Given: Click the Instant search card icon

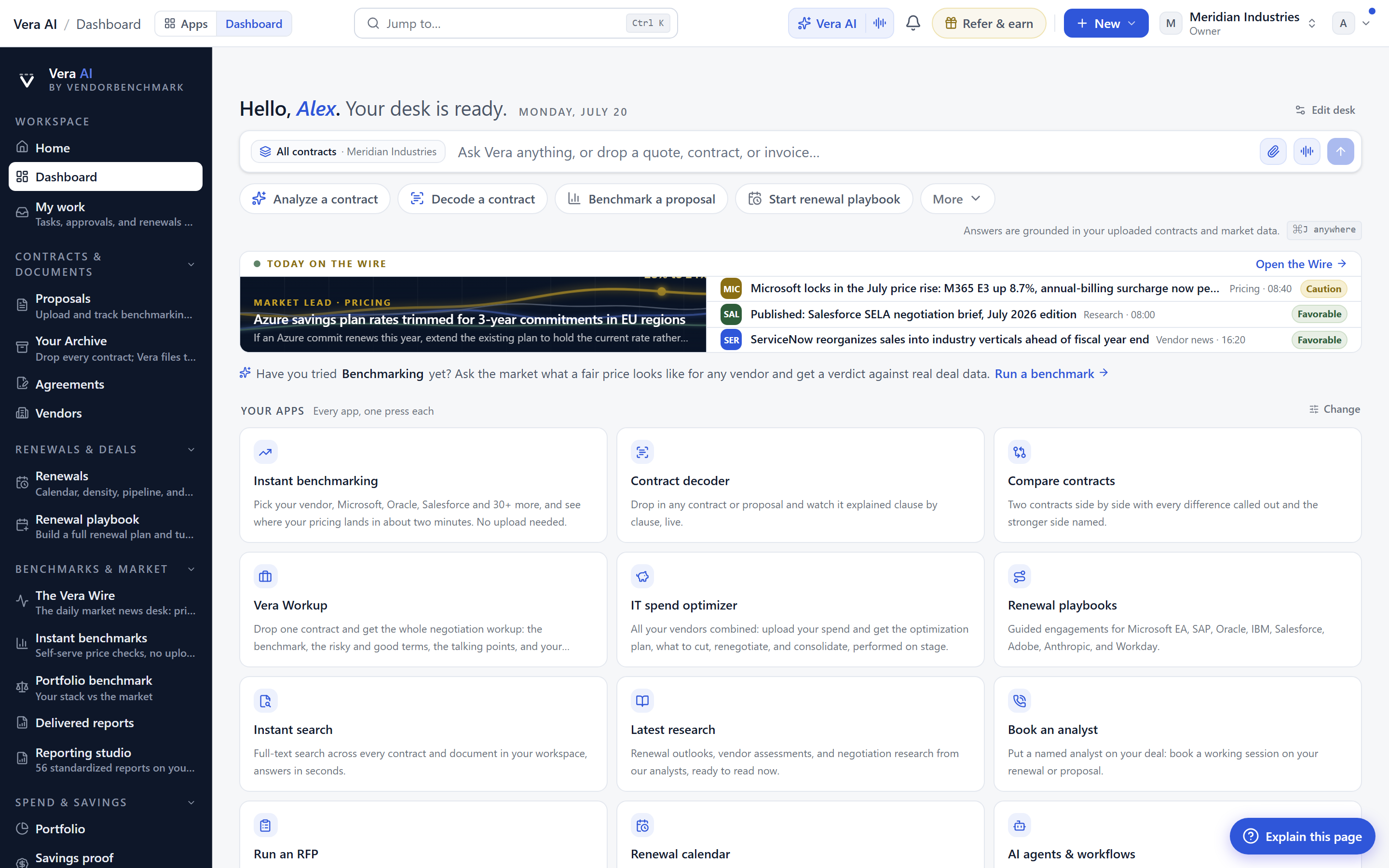Looking at the screenshot, I should point(265,701).
